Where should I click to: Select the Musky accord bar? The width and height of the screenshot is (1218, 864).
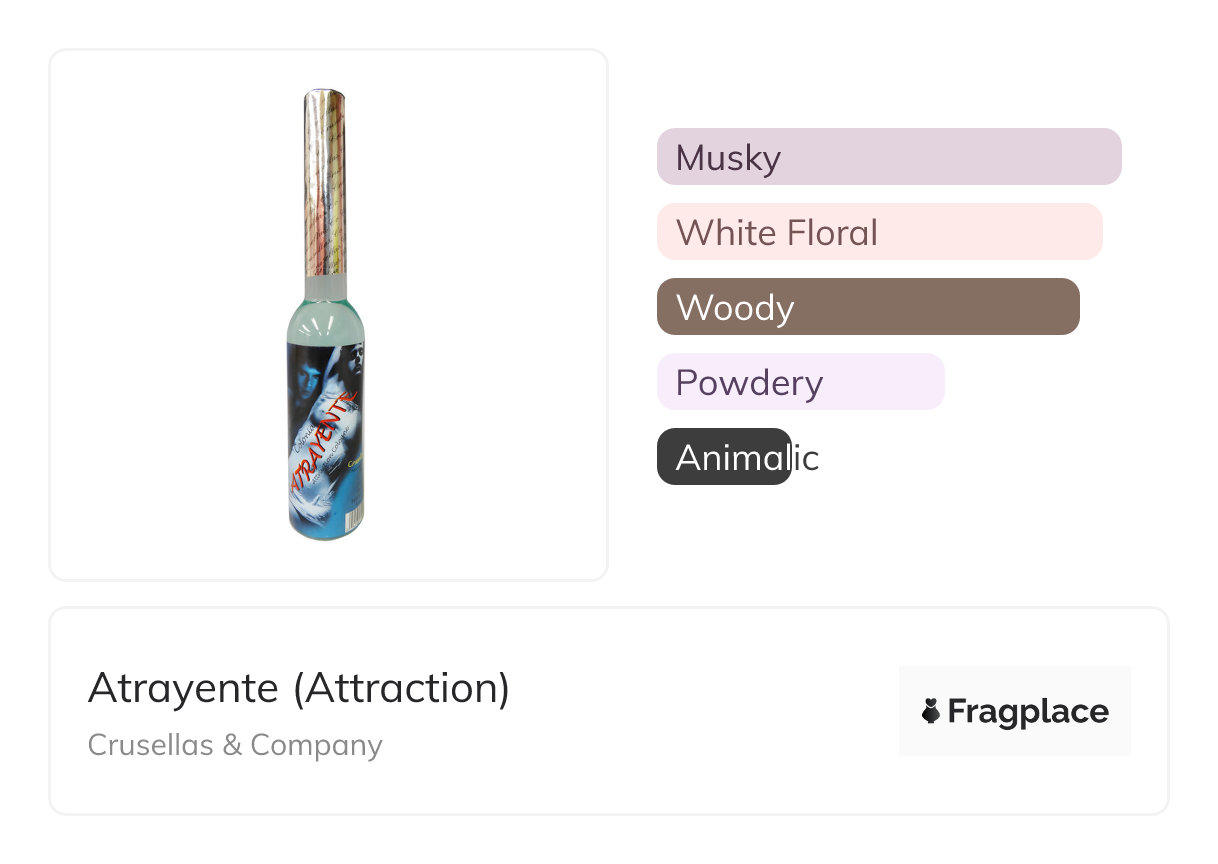click(889, 157)
